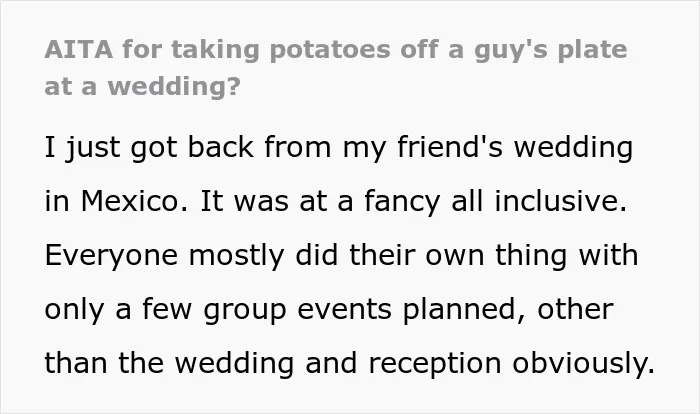
Task: Click the word "mostly" in the paragraph
Action: point(237,256)
